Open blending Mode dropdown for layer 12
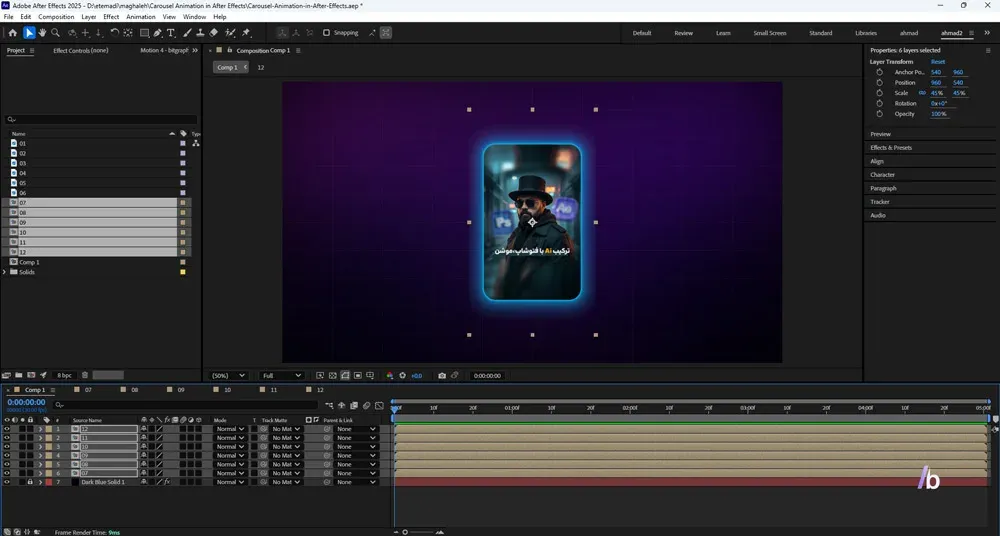 pos(230,429)
